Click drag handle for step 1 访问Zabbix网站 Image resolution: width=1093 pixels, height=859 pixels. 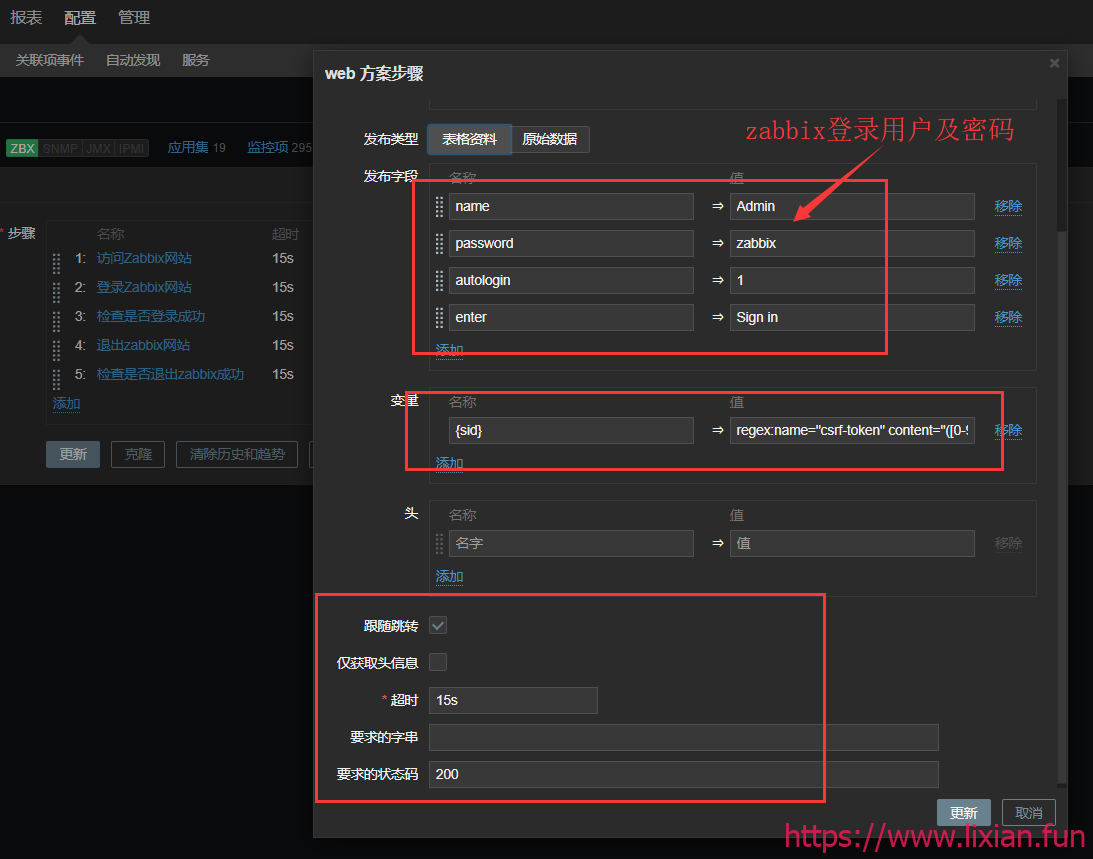coord(56,262)
